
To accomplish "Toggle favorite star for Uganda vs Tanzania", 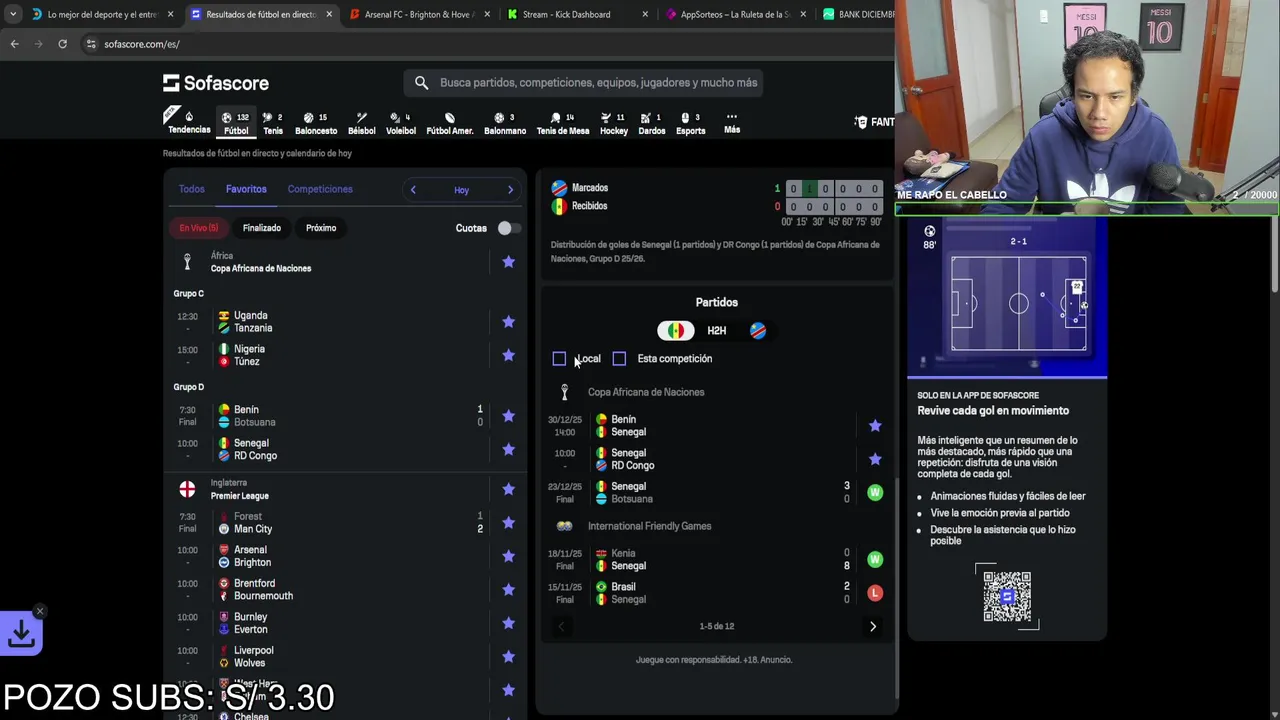I will tap(508, 322).
